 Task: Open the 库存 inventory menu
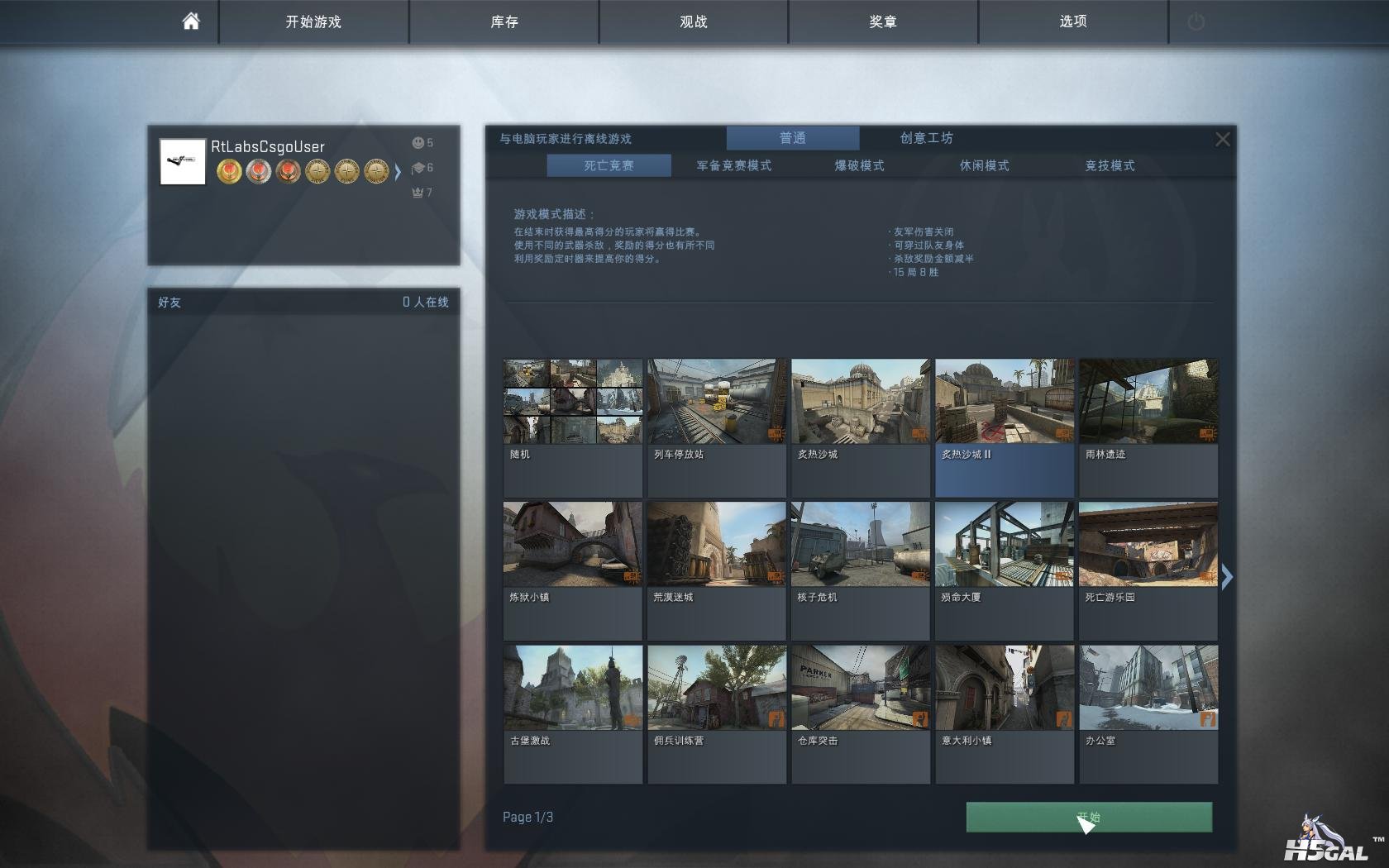504,22
